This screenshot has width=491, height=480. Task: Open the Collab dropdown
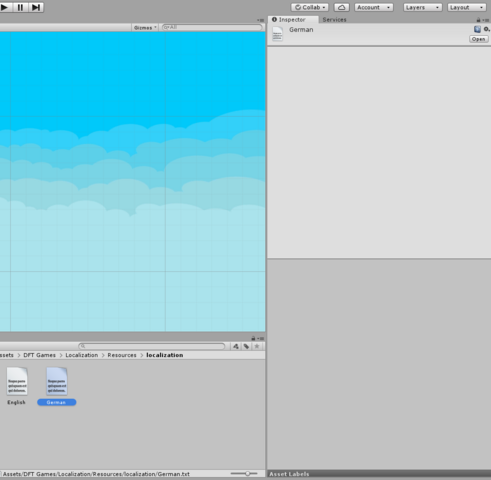pos(310,7)
